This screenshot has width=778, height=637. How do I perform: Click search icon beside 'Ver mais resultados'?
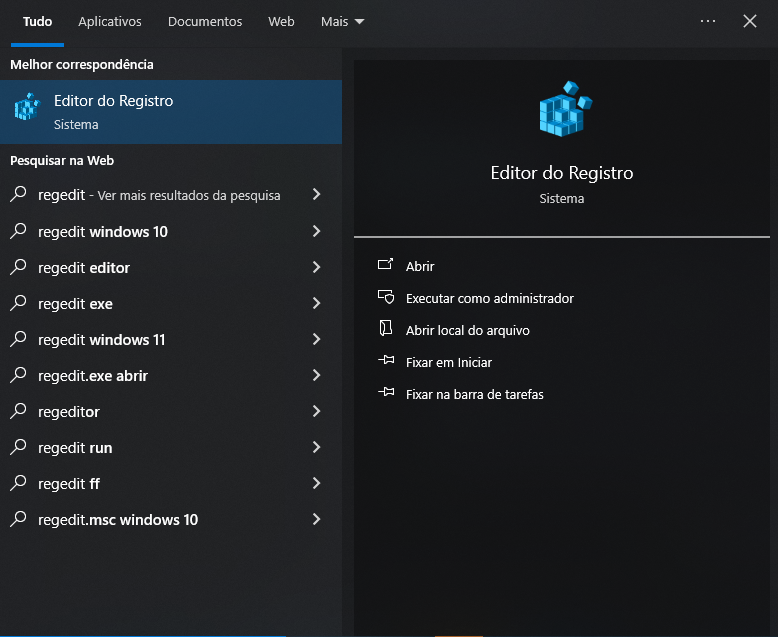point(18,193)
